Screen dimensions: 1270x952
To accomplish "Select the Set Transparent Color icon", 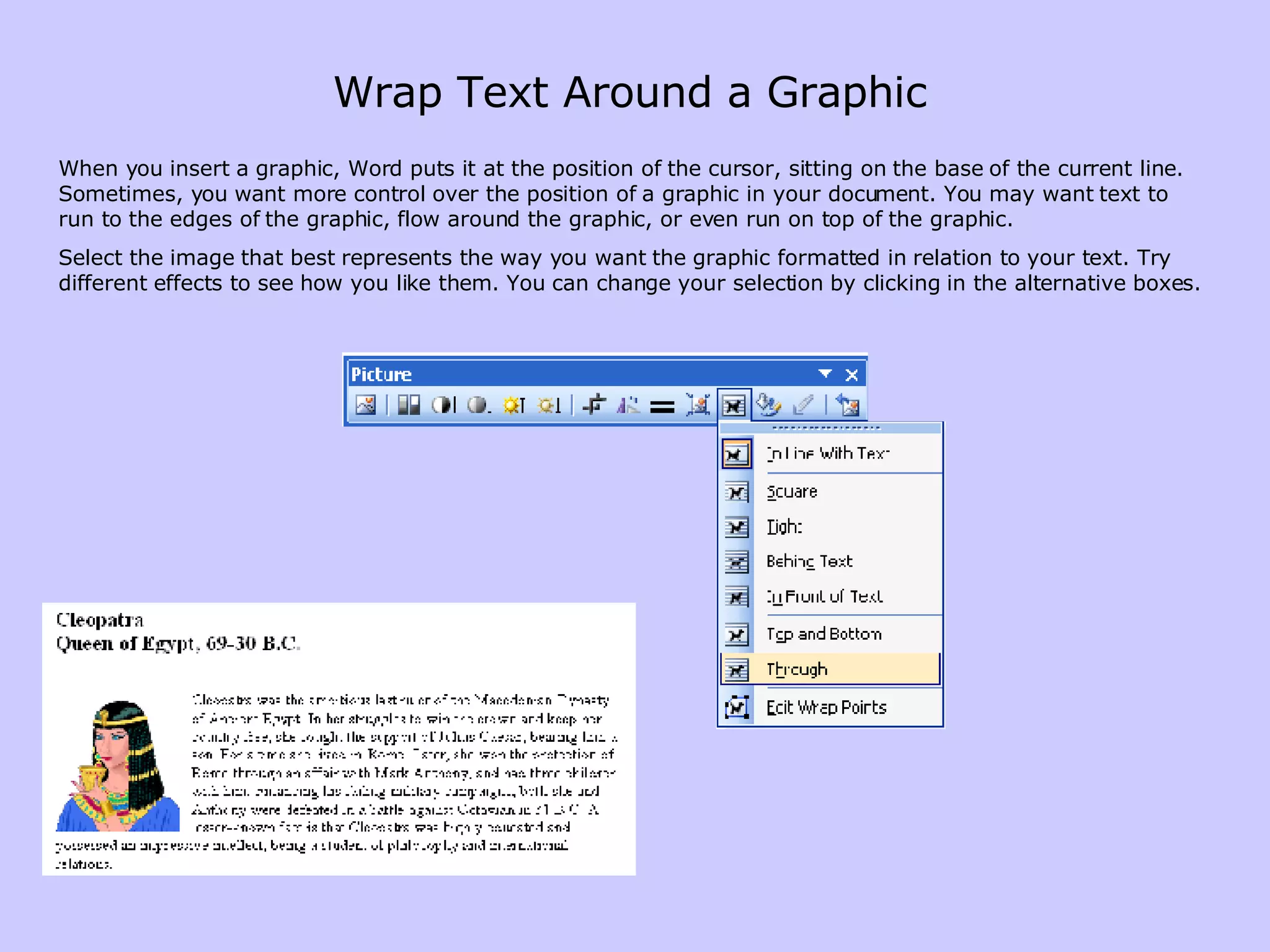I will (803, 405).
